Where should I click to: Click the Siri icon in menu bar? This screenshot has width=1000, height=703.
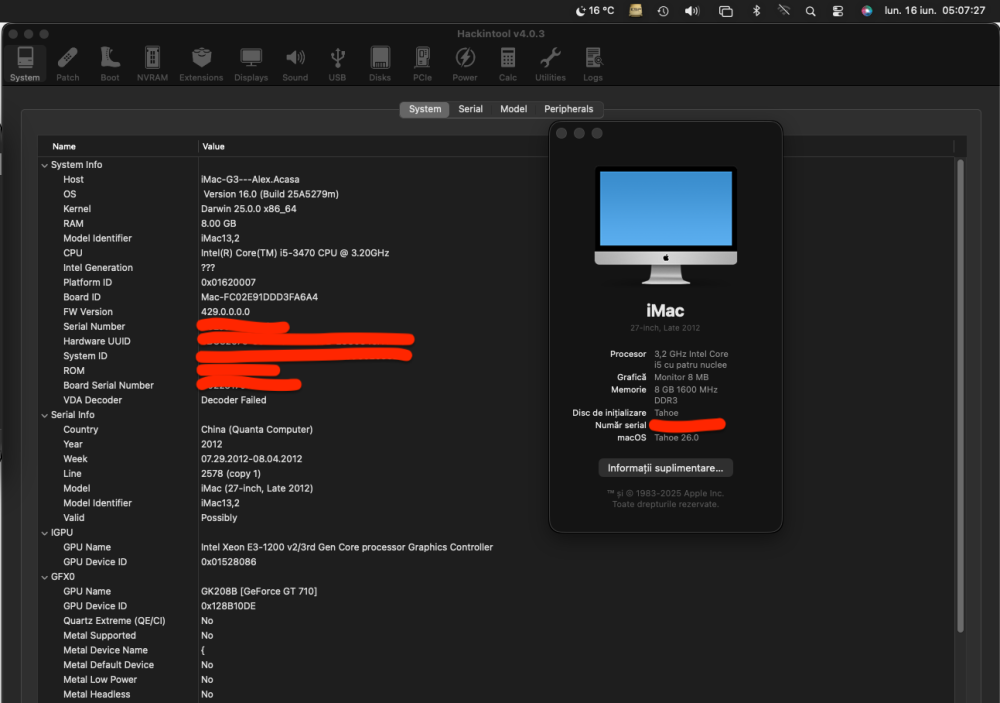[866, 11]
